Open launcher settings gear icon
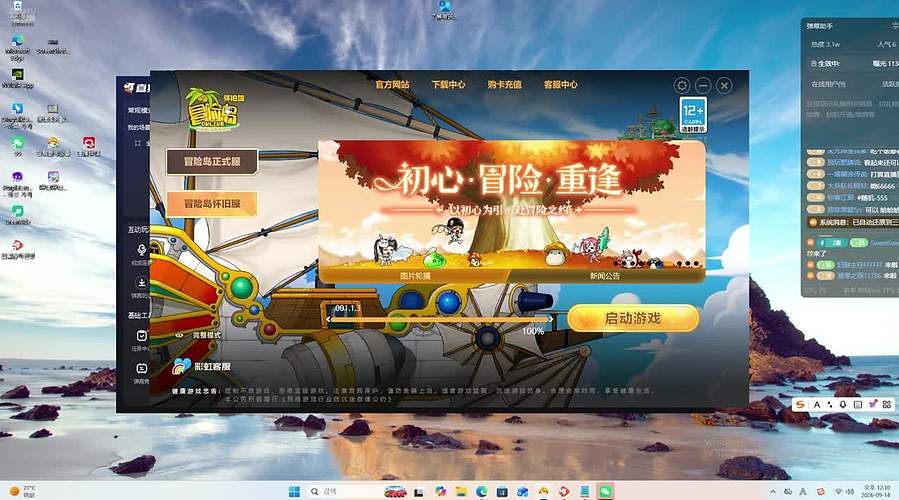This screenshot has height=500, width=899. coord(682,85)
